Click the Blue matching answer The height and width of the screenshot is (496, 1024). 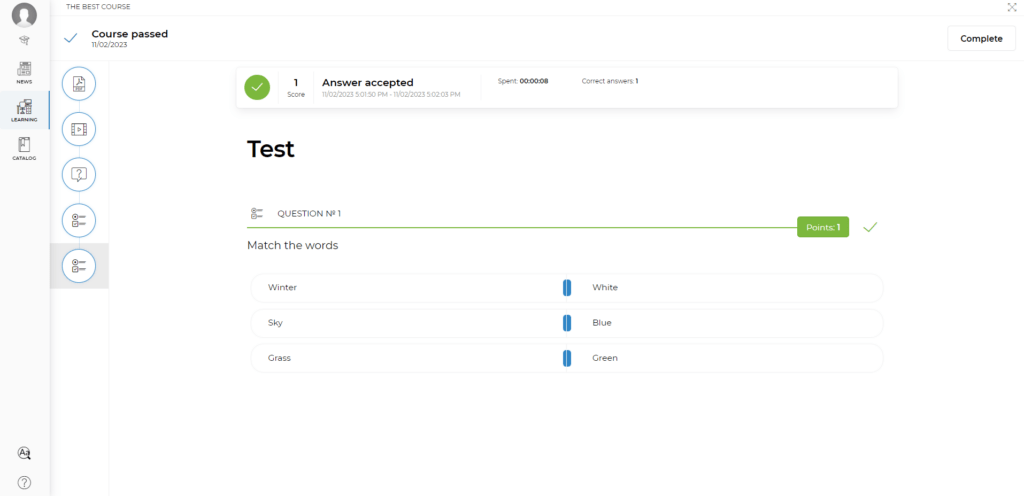click(x=601, y=322)
